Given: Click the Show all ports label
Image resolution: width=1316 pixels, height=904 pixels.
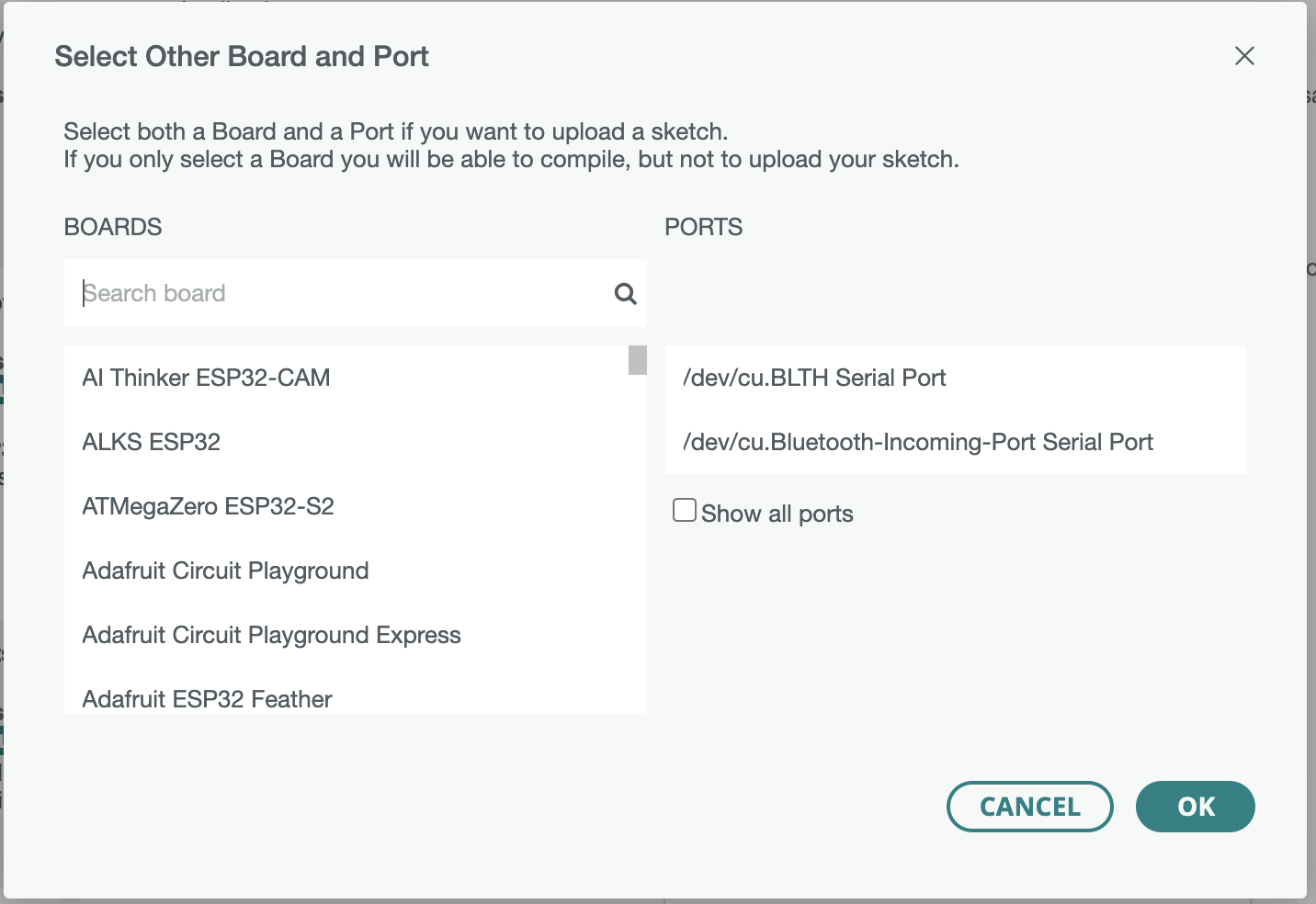Looking at the screenshot, I should click(x=777, y=514).
